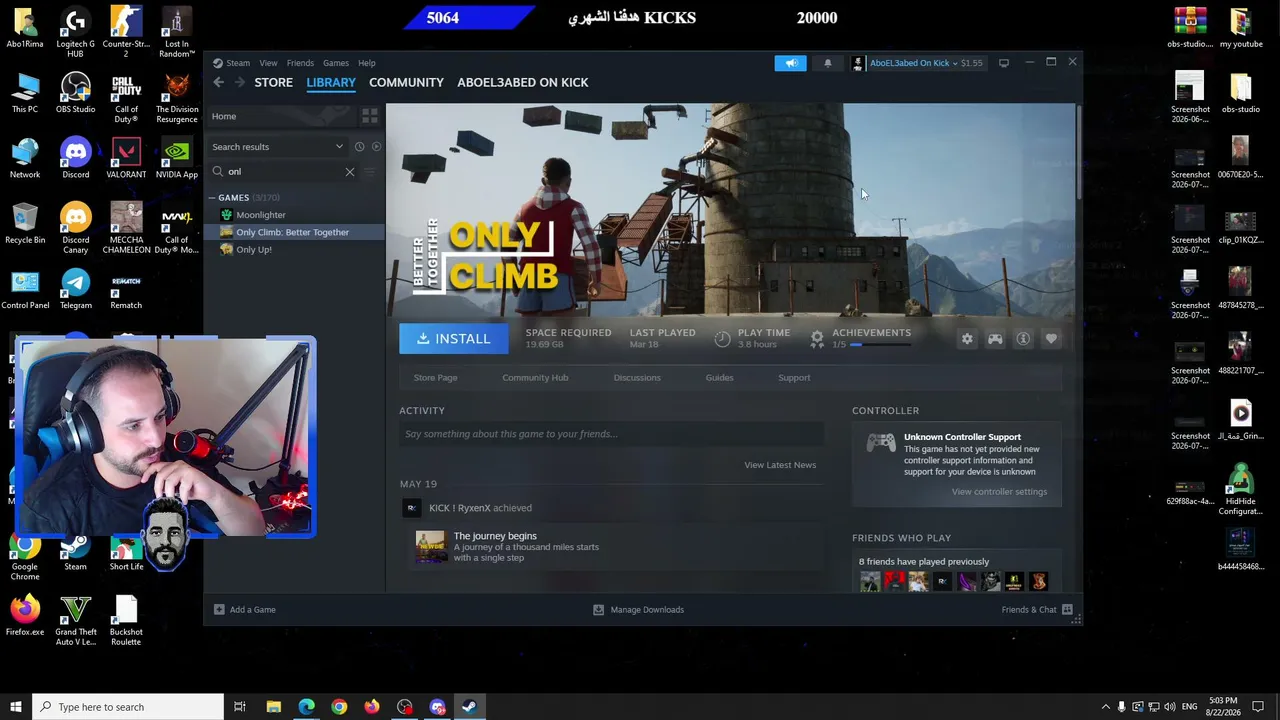The image size is (1280, 720).
Task: Open the Support link
Action: click(x=794, y=378)
